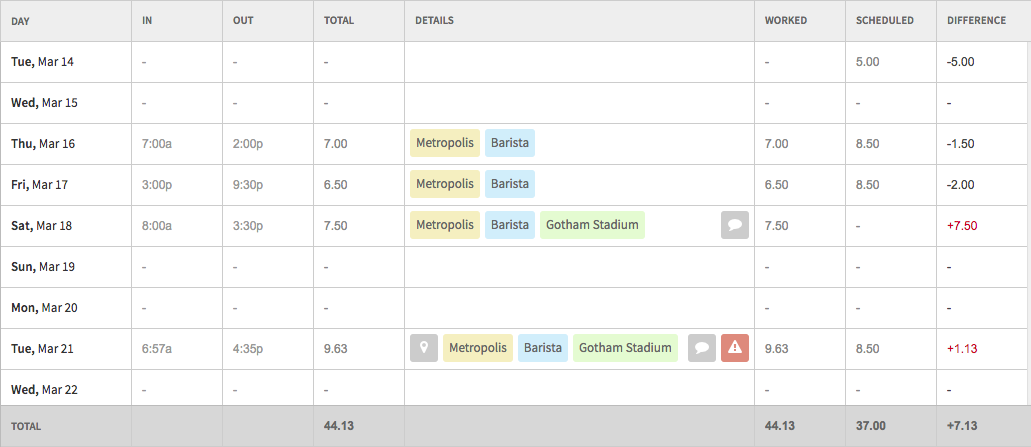Image resolution: width=1031 pixels, height=447 pixels.
Task: Open the Sun, Mar 19 row
Action: click(516, 267)
